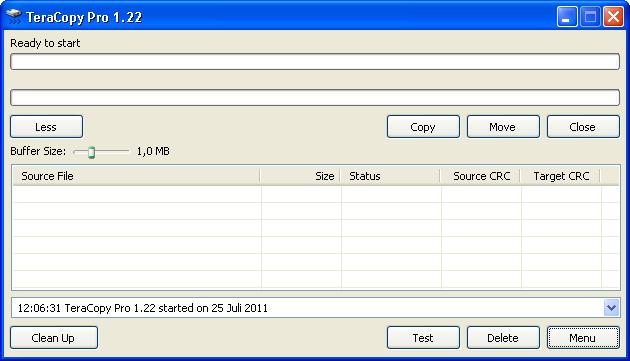Click the lower total progress bar
The height and width of the screenshot is (361, 630).
coord(315,97)
